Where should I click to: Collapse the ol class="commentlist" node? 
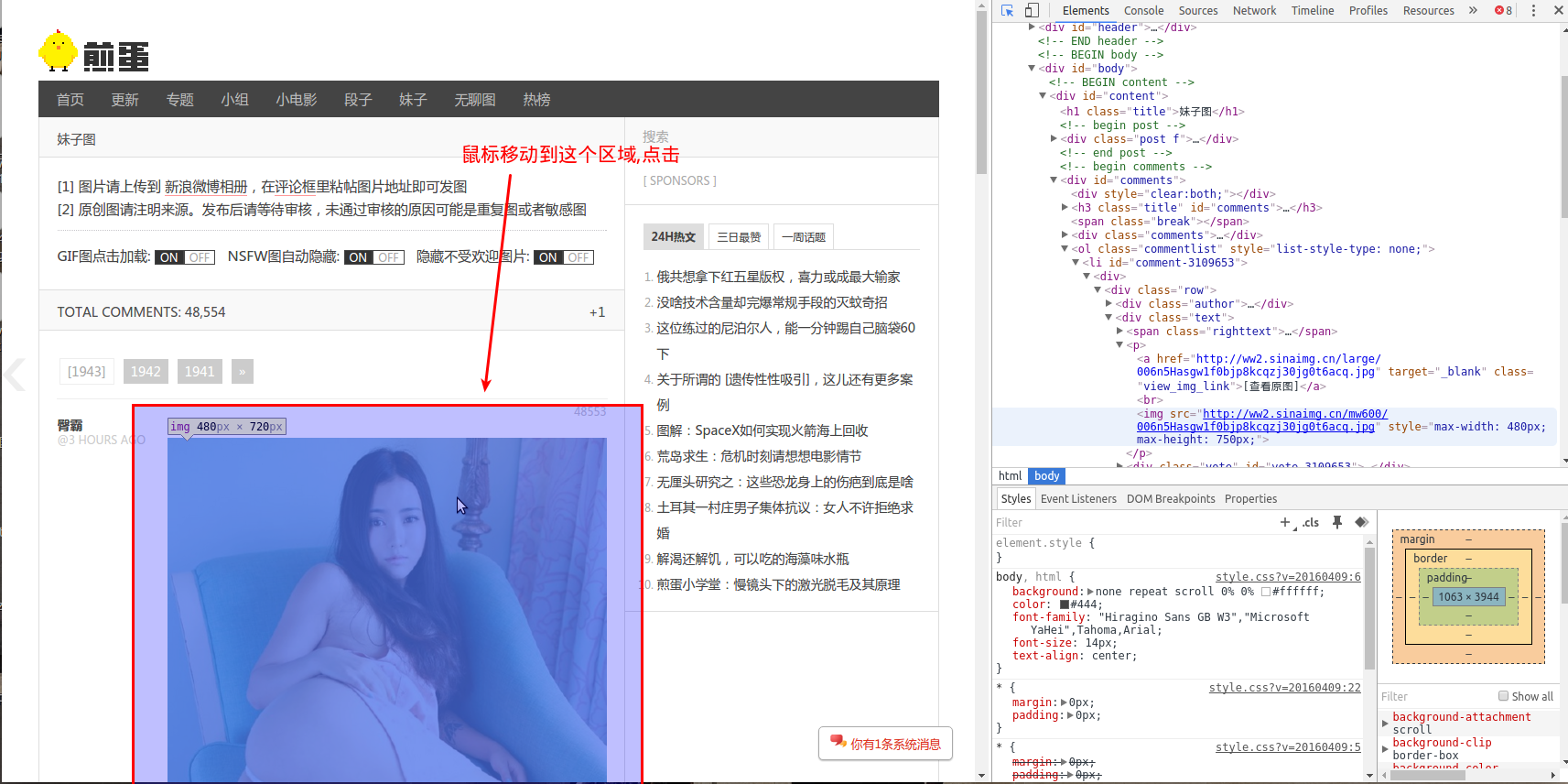(1065, 249)
